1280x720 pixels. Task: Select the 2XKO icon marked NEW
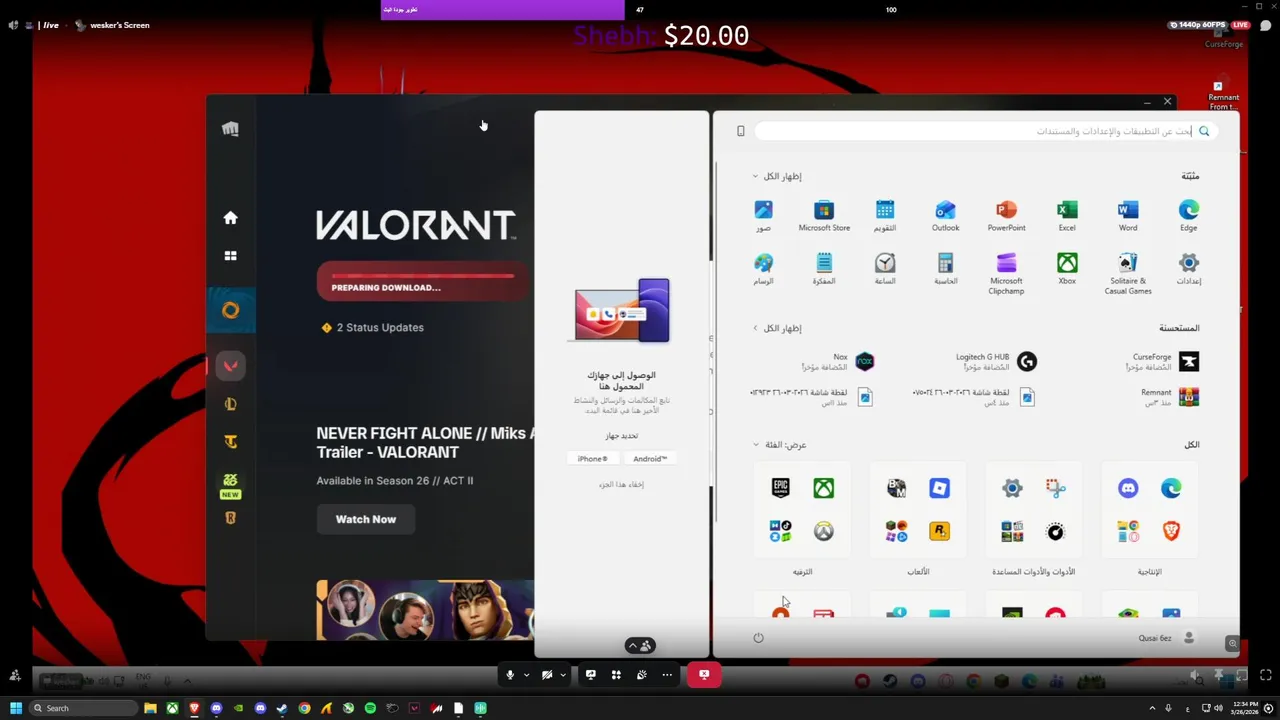(230, 485)
